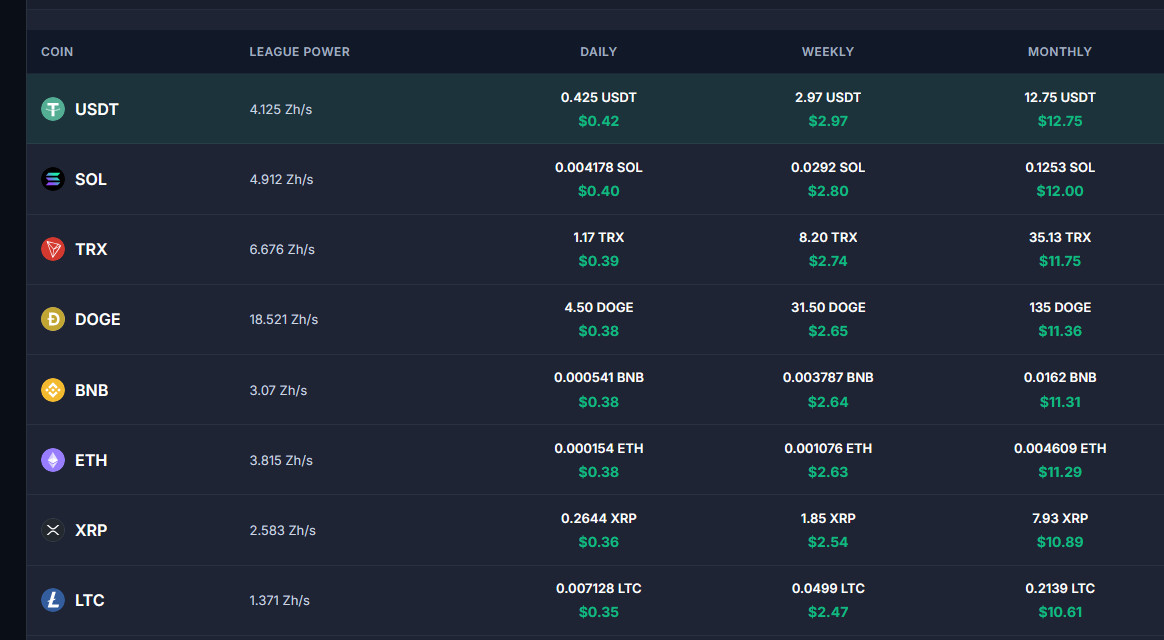Select the XRP coin icon
Screen dimensions: 1164x640
[53, 530]
